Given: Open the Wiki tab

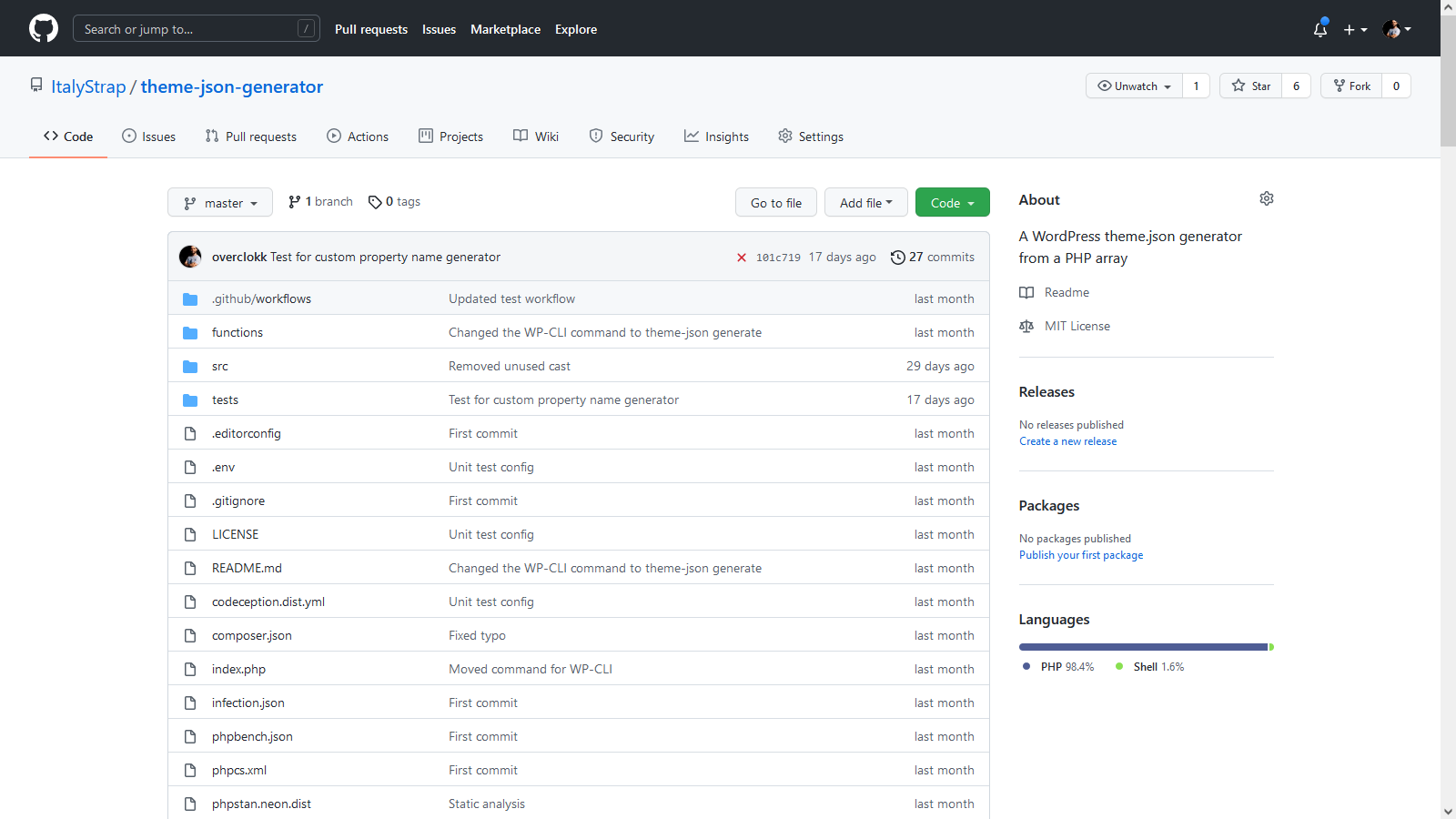Looking at the screenshot, I should coord(536,136).
